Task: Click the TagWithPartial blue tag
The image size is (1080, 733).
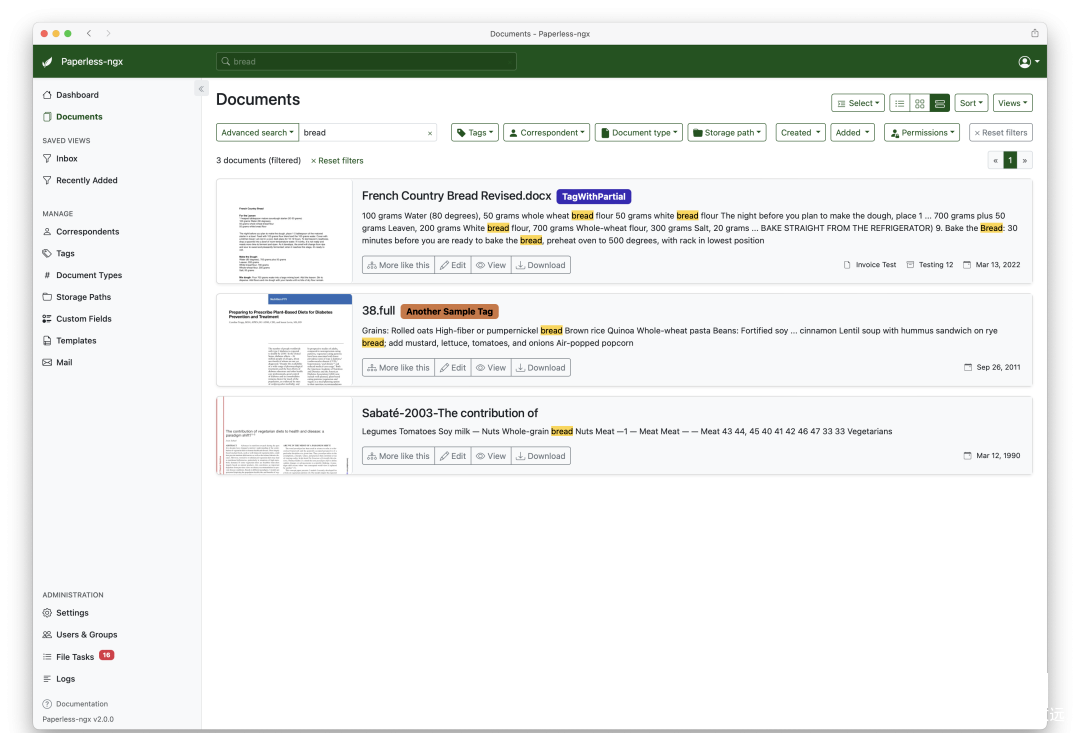Action: [594, 197]
